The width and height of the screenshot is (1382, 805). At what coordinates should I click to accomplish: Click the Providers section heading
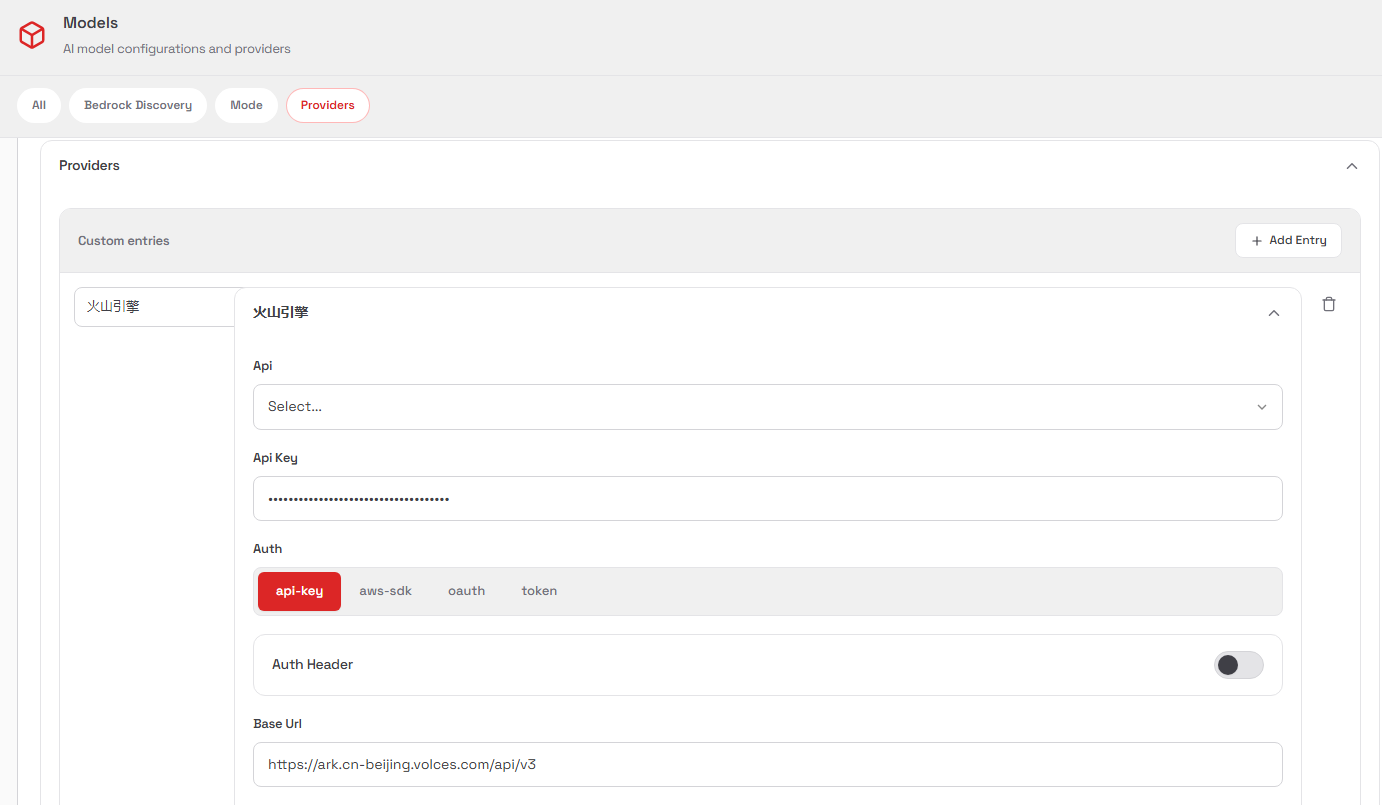pos(89,166)
